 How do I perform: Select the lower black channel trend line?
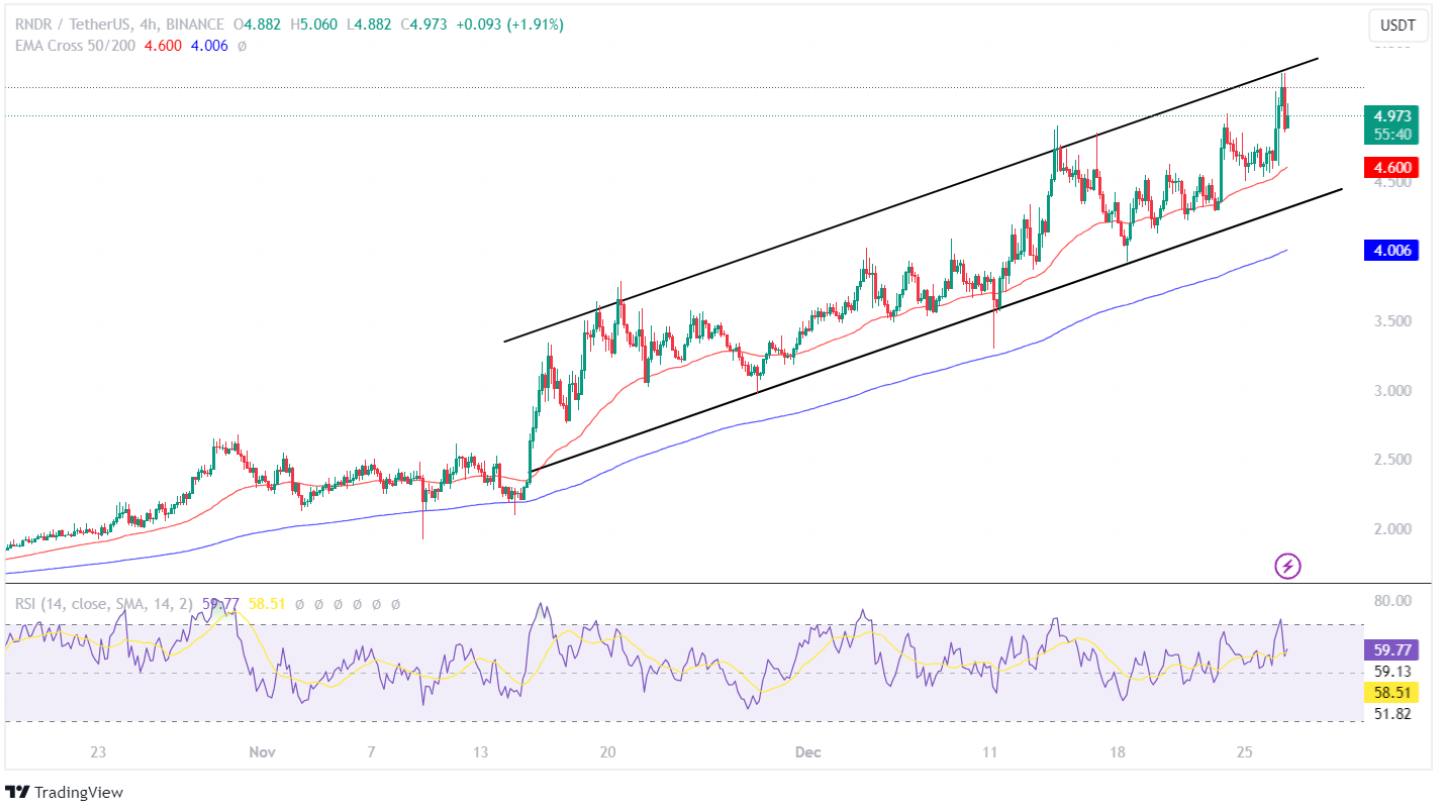[x=935, y=331]
